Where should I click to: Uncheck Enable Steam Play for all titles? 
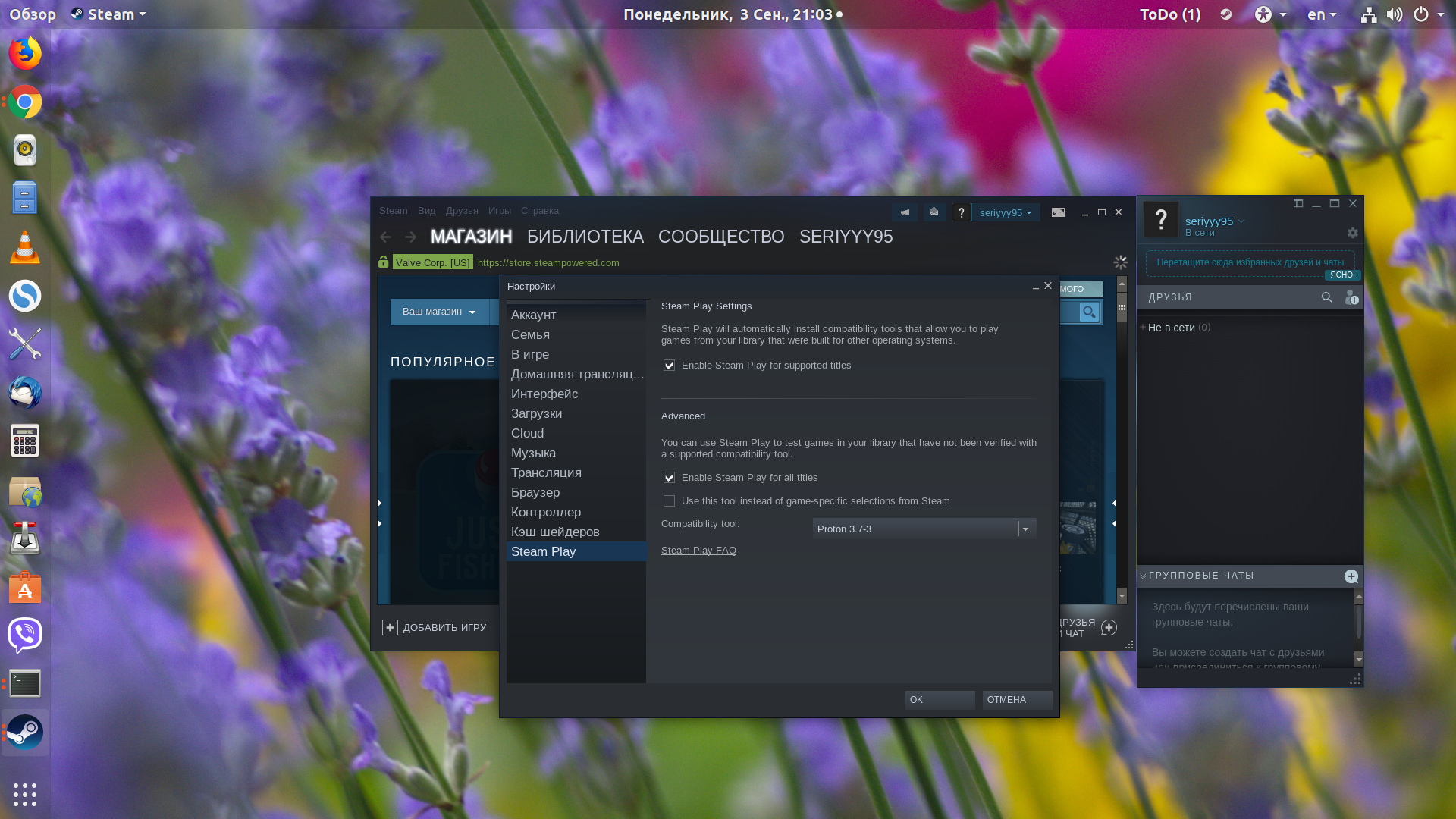pos(669,478)
